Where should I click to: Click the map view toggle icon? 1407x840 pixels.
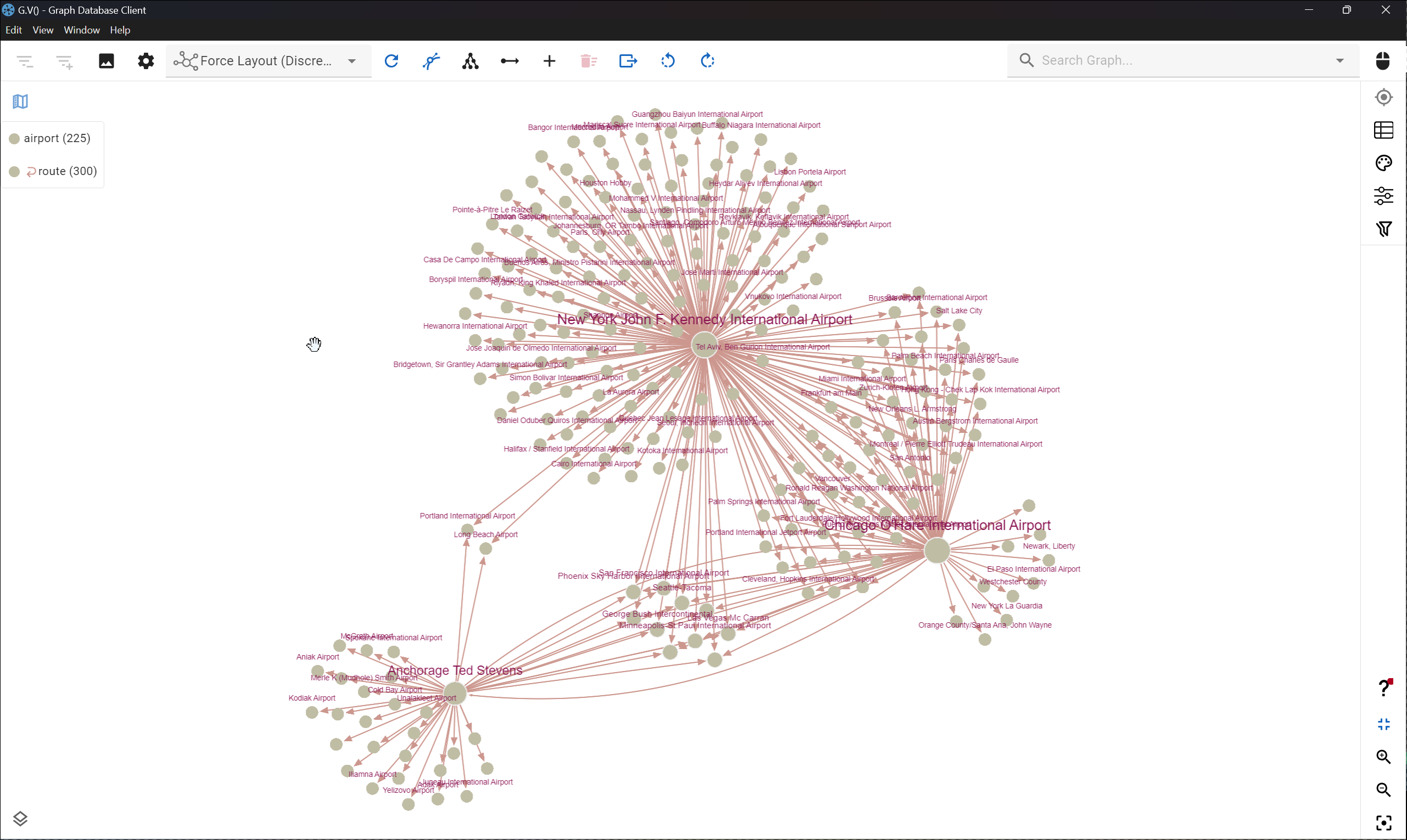pos(19,101)
